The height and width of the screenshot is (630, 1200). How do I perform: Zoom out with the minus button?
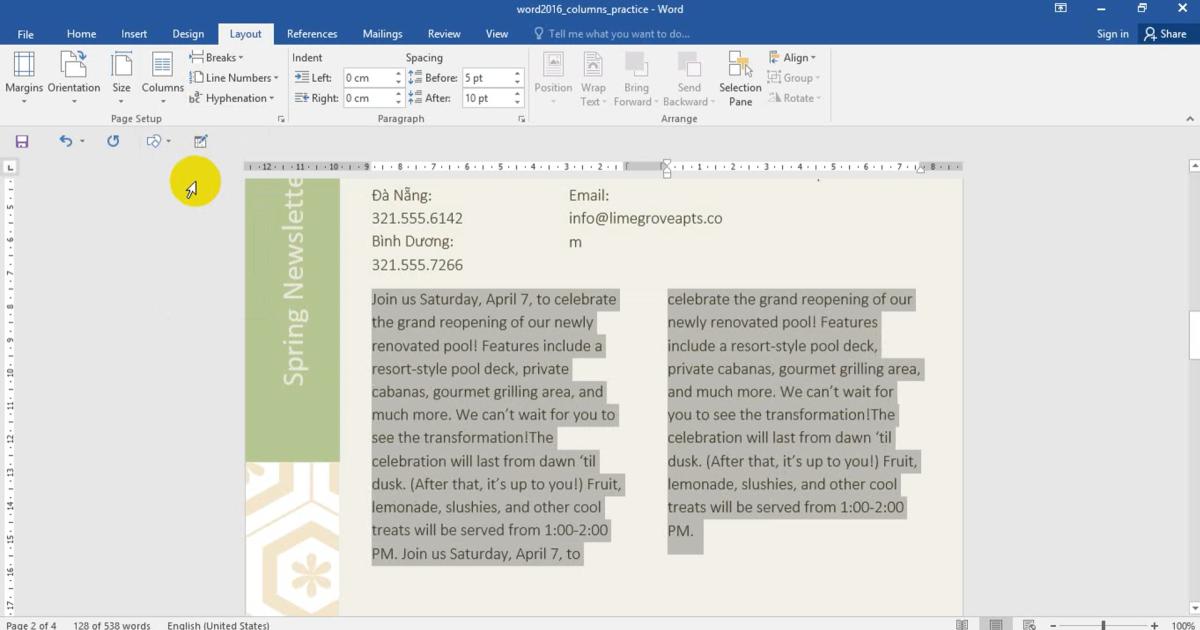(1052, 625)
